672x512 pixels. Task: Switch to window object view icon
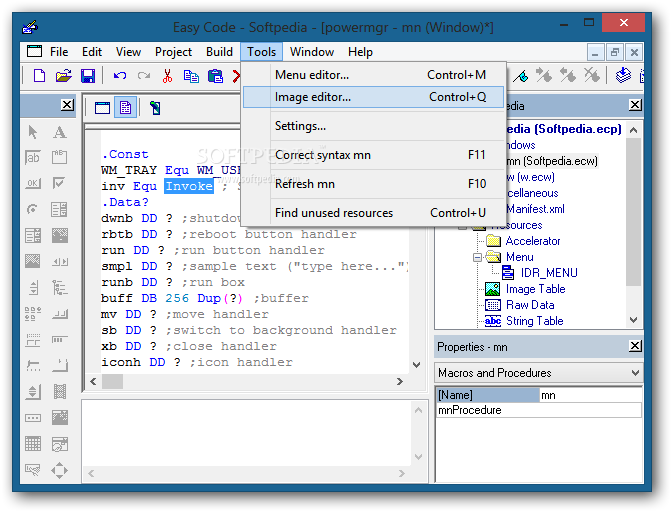tap(102, 108)
